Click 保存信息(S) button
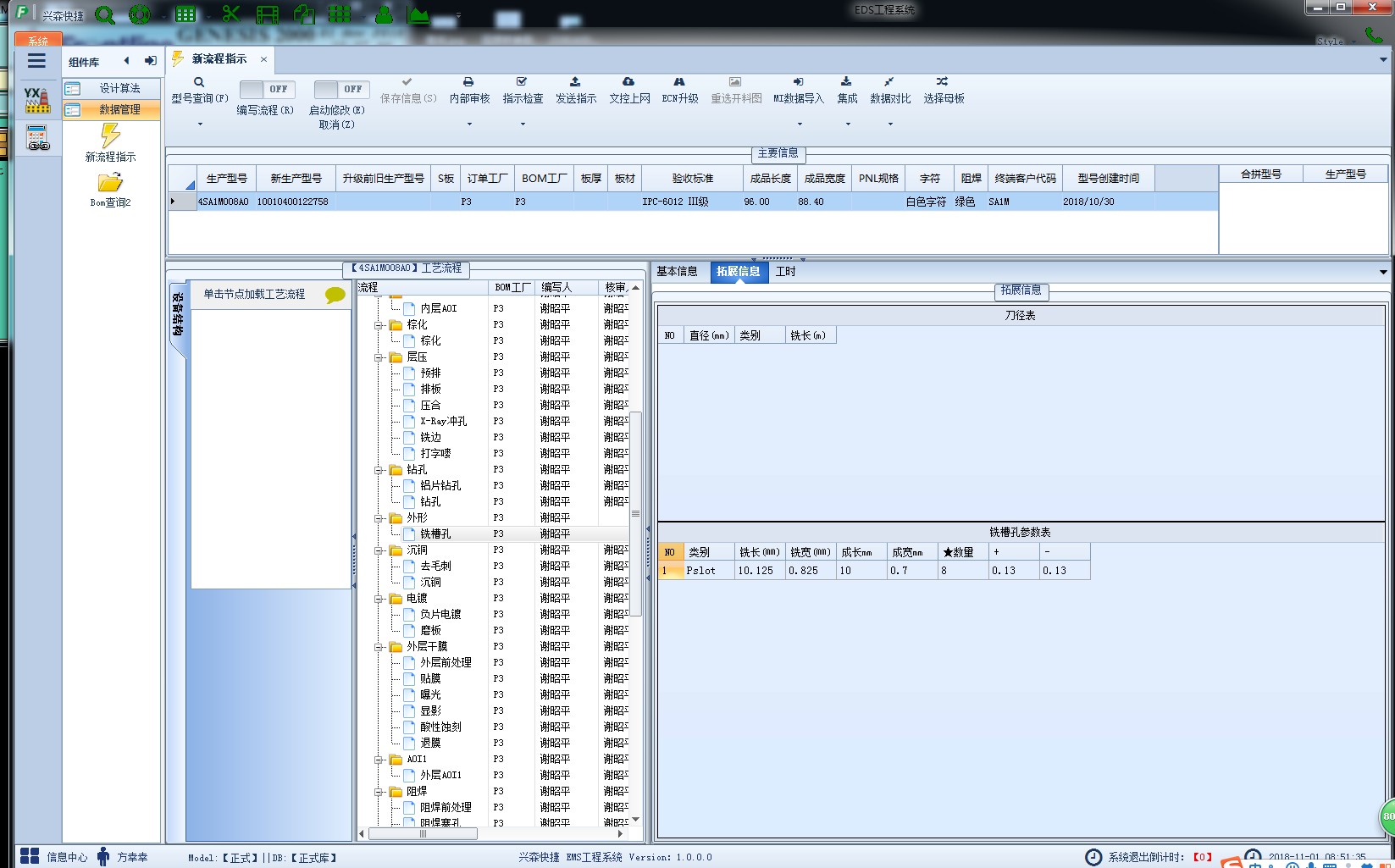Screen dimensions: 1395x868 coord(408,91)
